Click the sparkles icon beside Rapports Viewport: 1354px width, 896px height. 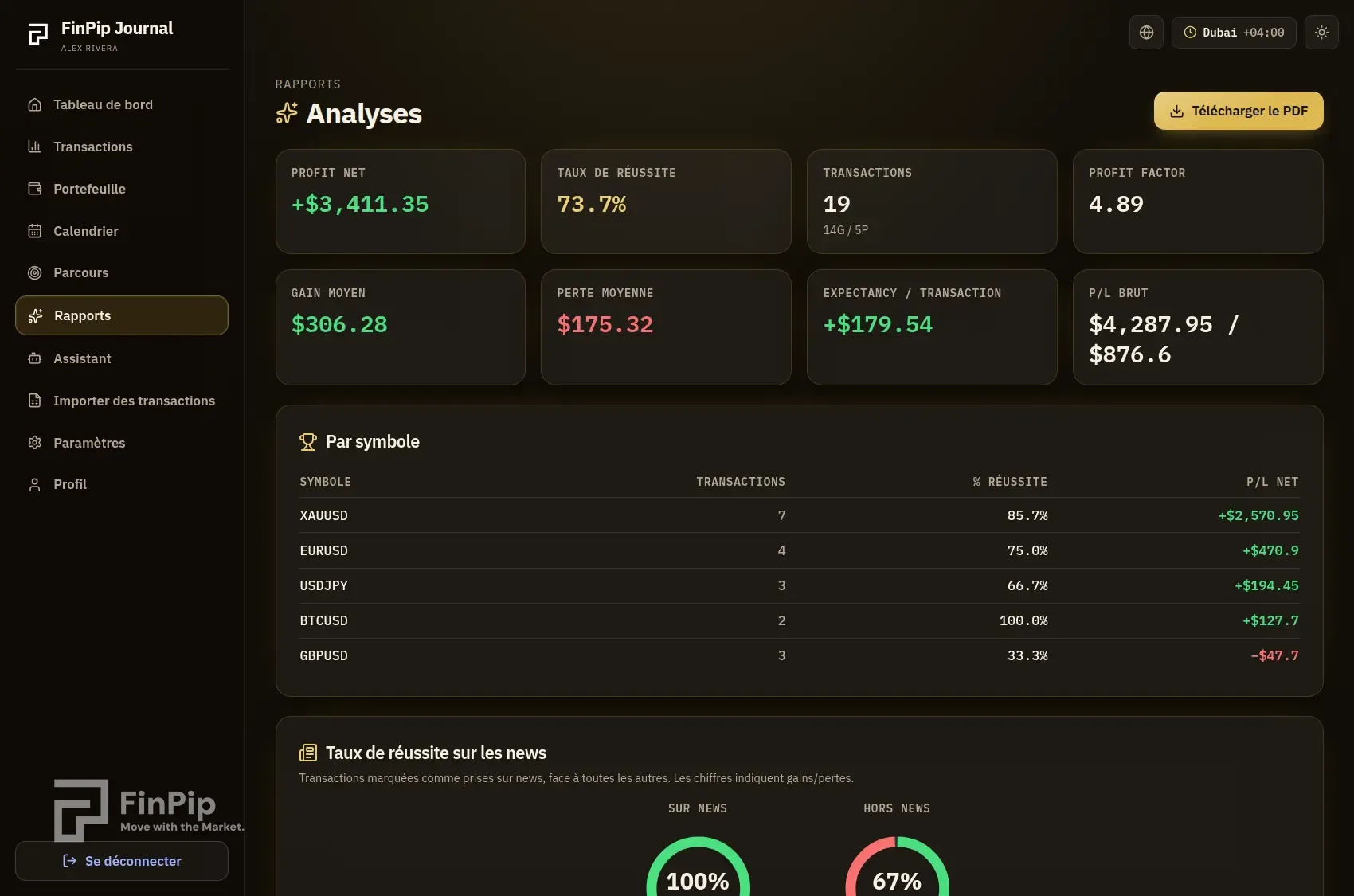click(35, 315)
